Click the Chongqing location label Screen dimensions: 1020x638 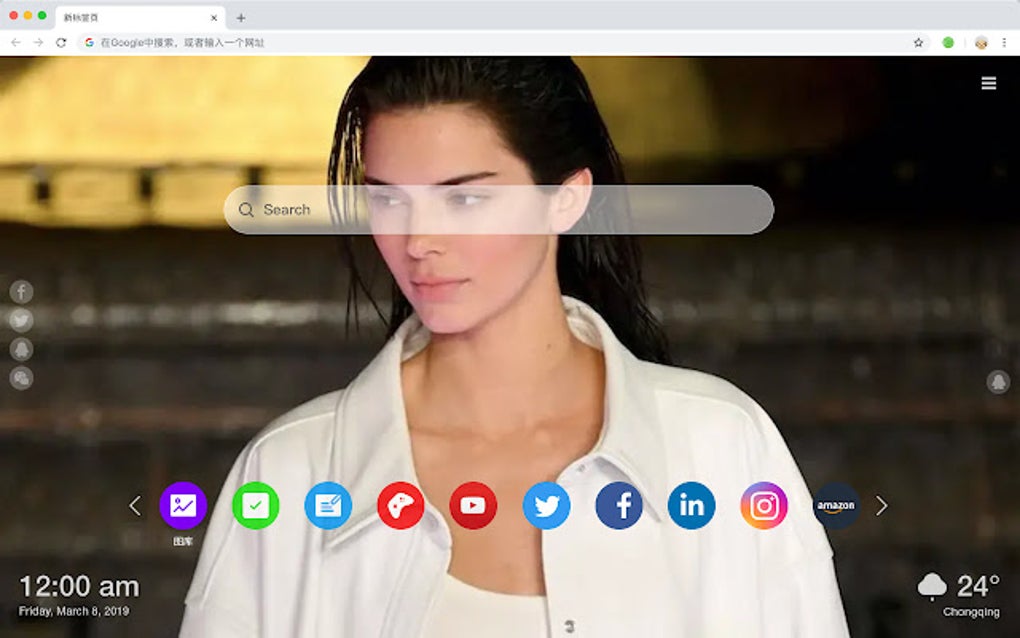coord(971,612)
